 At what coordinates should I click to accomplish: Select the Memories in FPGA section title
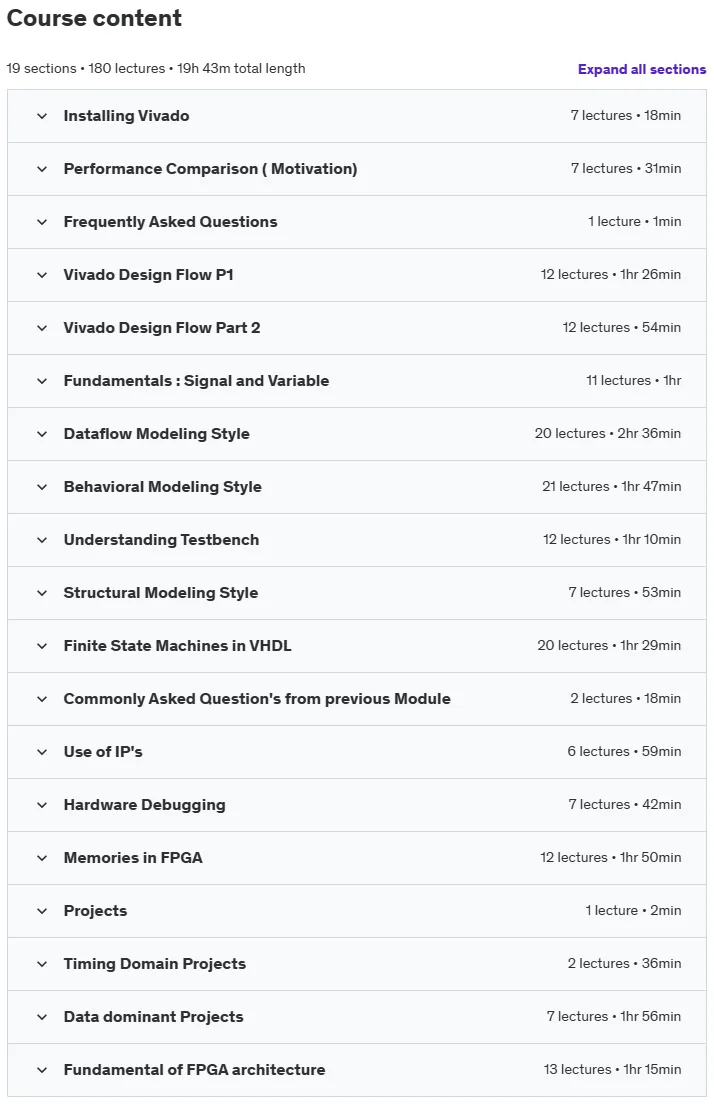[133, 858]
